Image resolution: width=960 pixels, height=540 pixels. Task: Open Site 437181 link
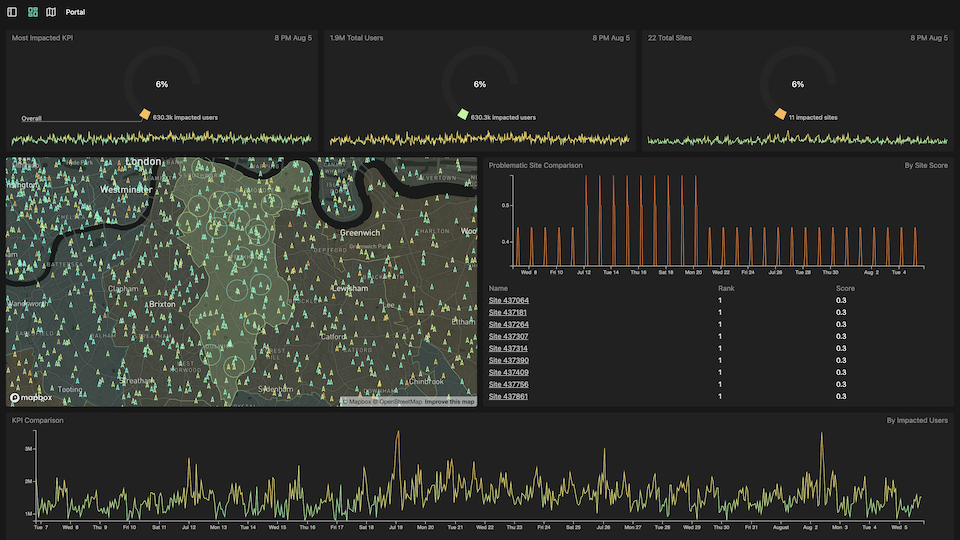pyautogui.click(x=508, y=313)
